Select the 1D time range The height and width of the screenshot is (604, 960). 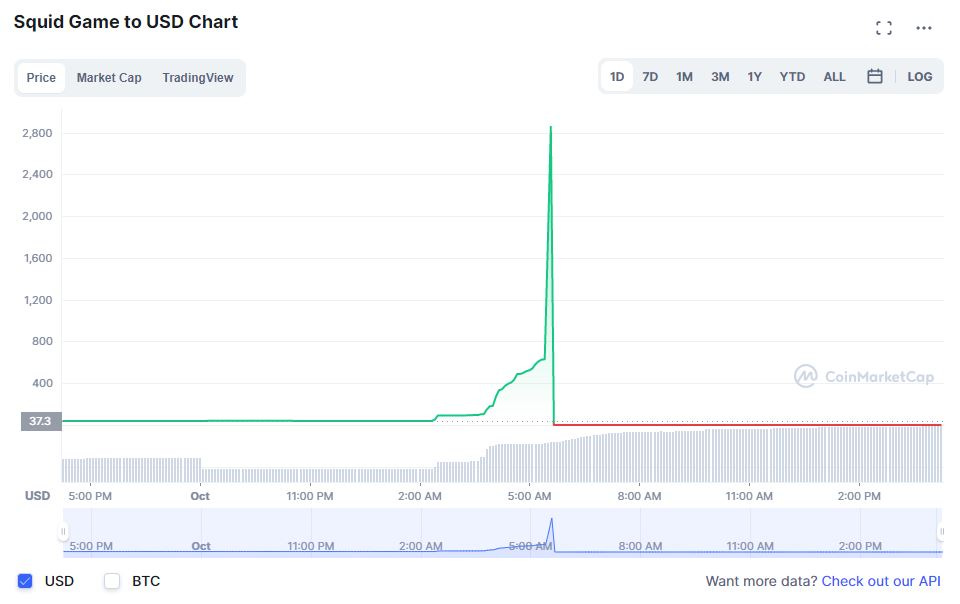617,76
